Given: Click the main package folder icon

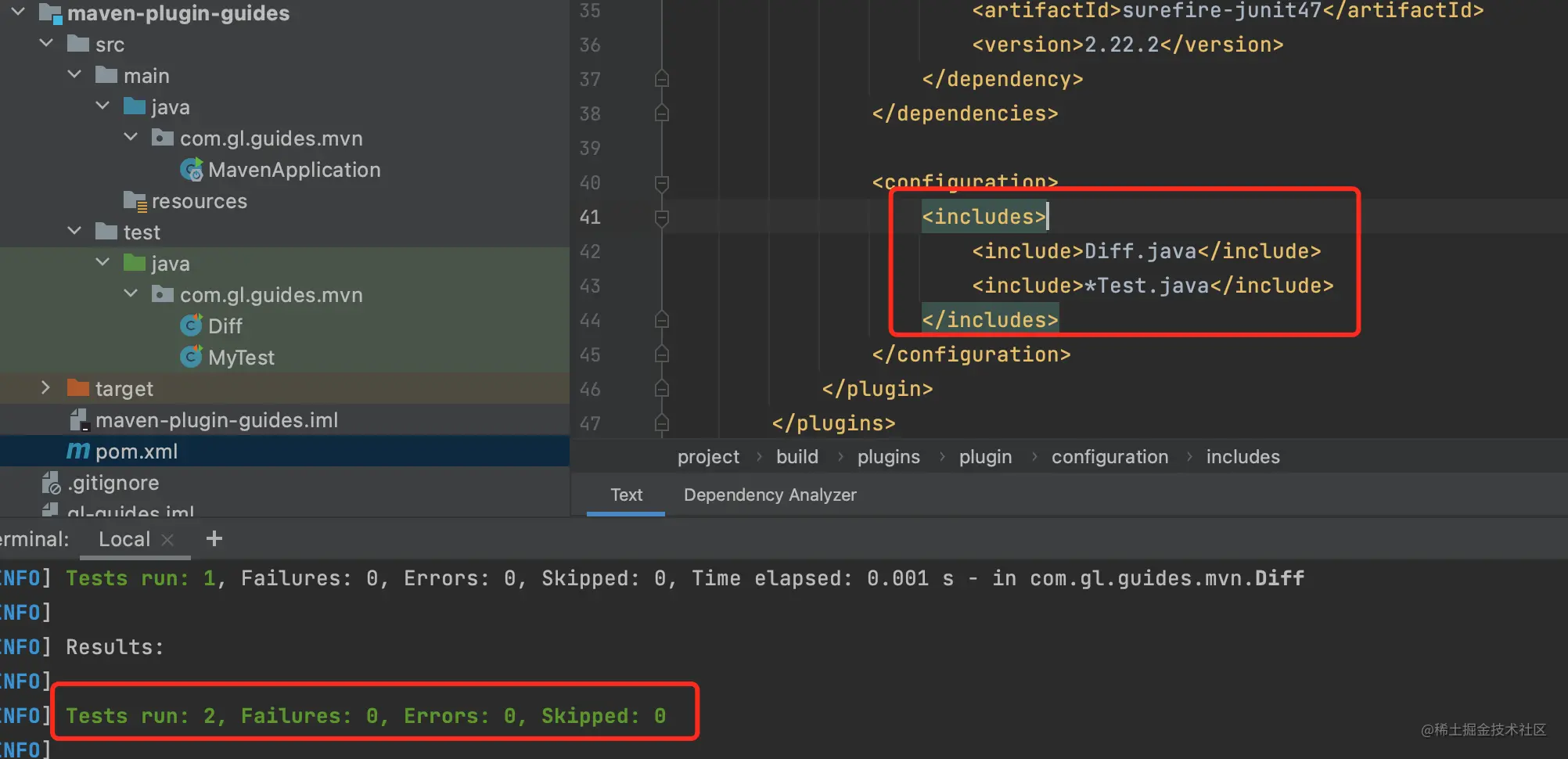Looking at the screenshot, I should click(163, 138).
